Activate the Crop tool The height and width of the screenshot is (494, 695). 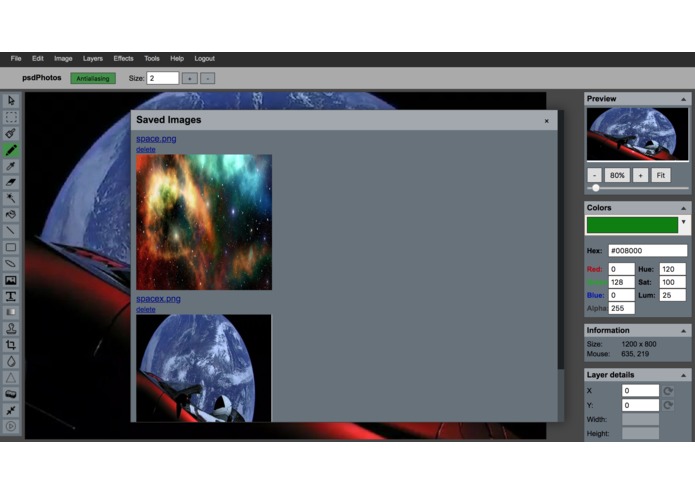pyautogui.click(x=11, y=345)
